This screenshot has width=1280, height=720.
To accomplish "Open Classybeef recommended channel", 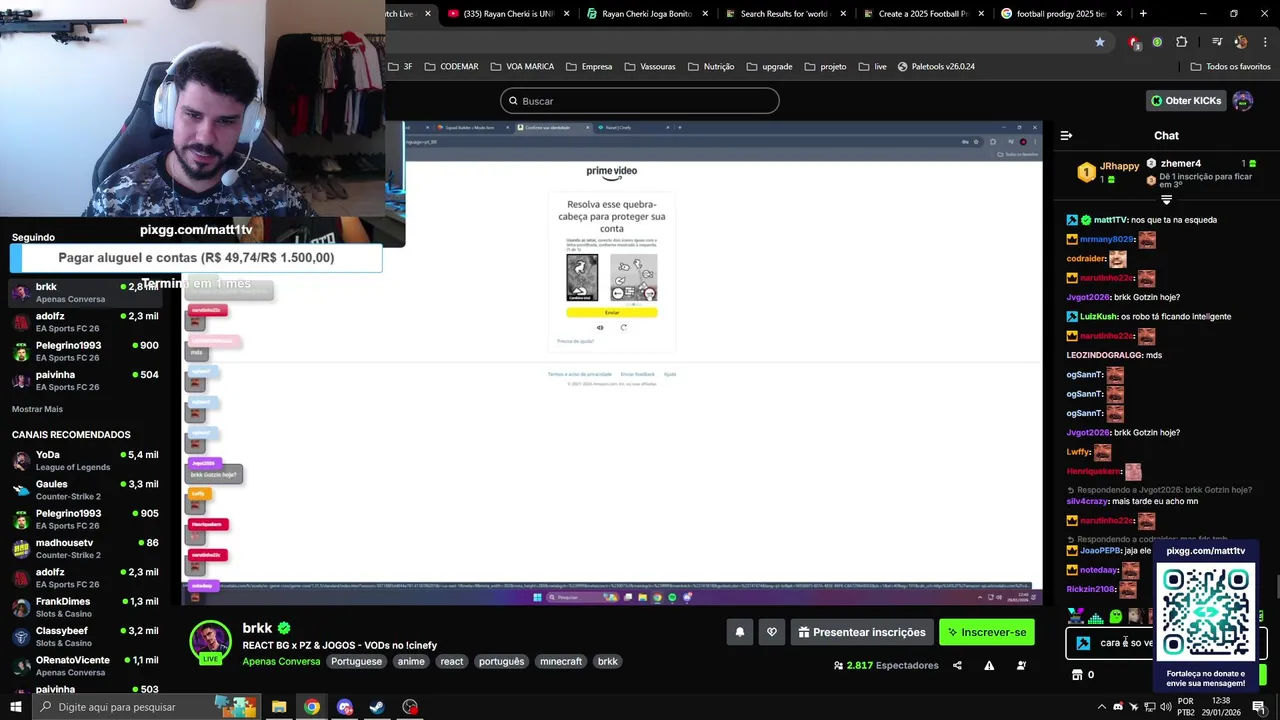I will click(85, 637).
